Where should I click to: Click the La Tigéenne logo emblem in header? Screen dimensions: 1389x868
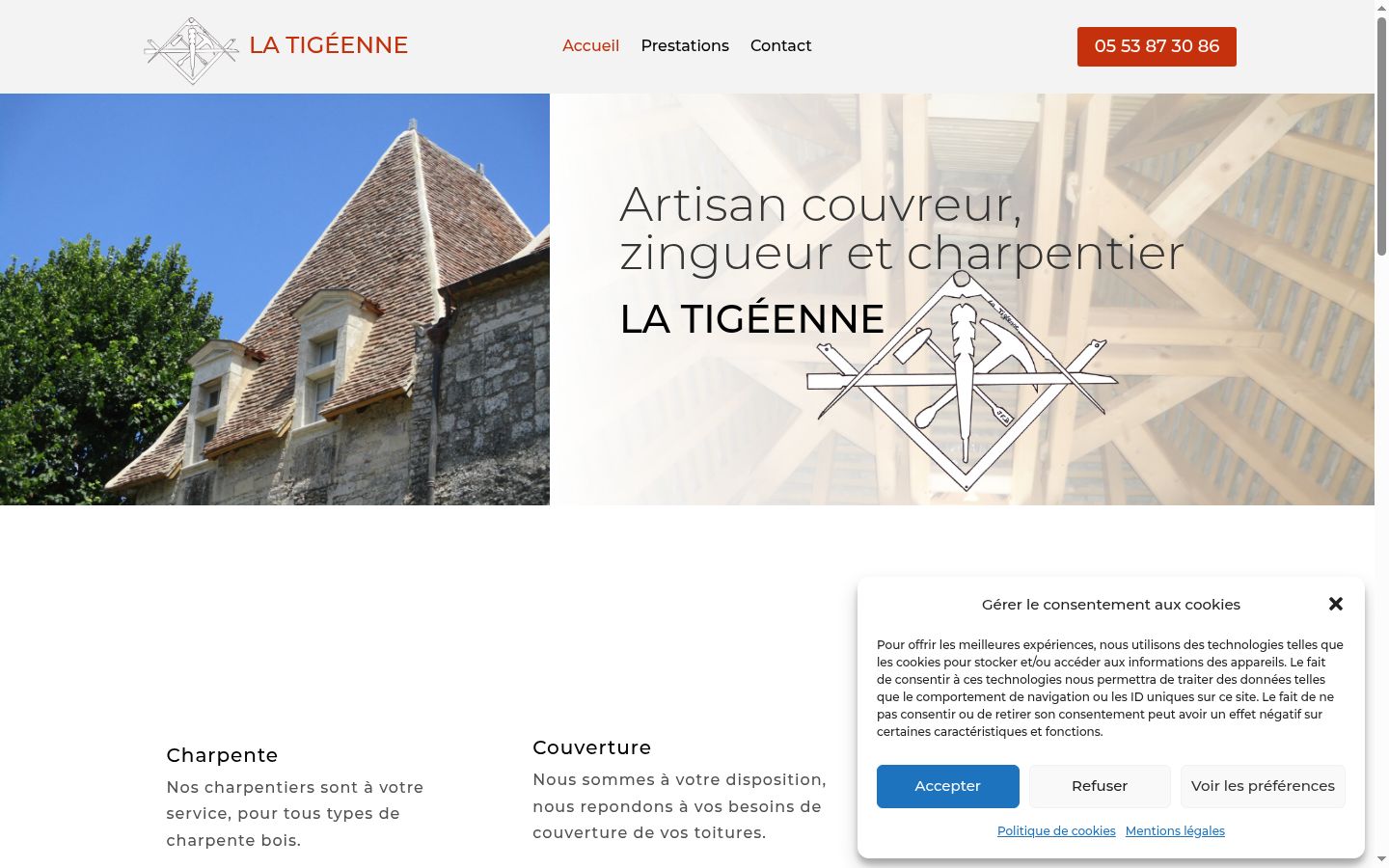point(191,50)
